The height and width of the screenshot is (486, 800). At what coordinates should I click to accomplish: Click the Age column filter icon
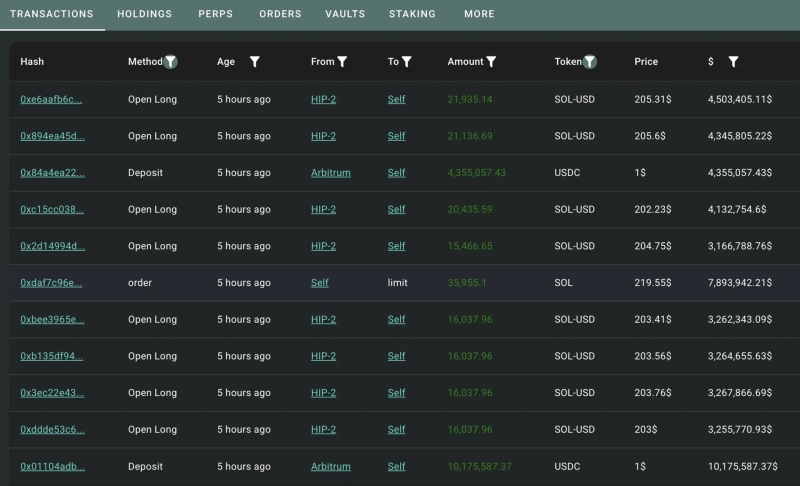click(254, 62)
